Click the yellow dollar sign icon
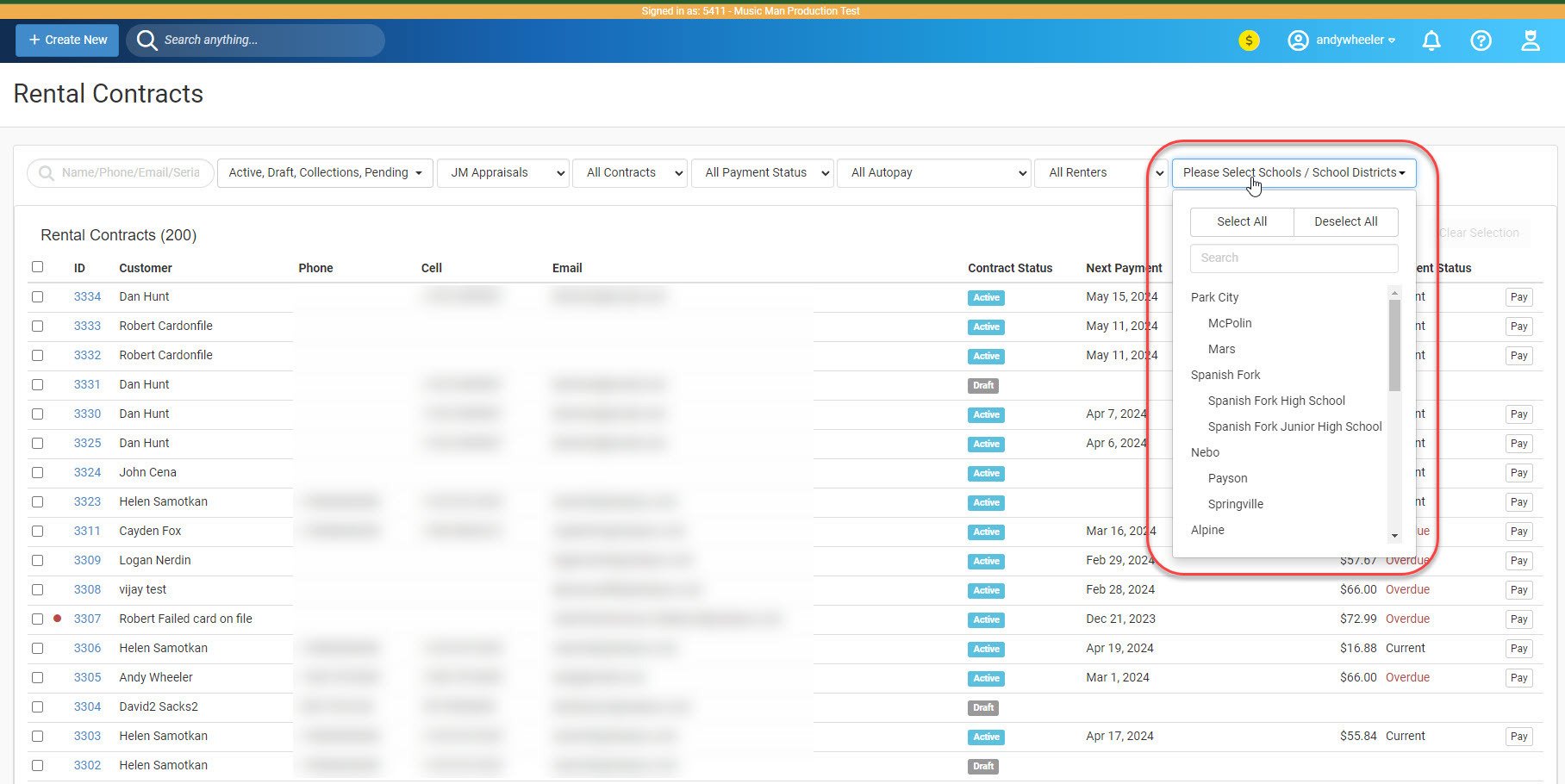 [1249, 40]
